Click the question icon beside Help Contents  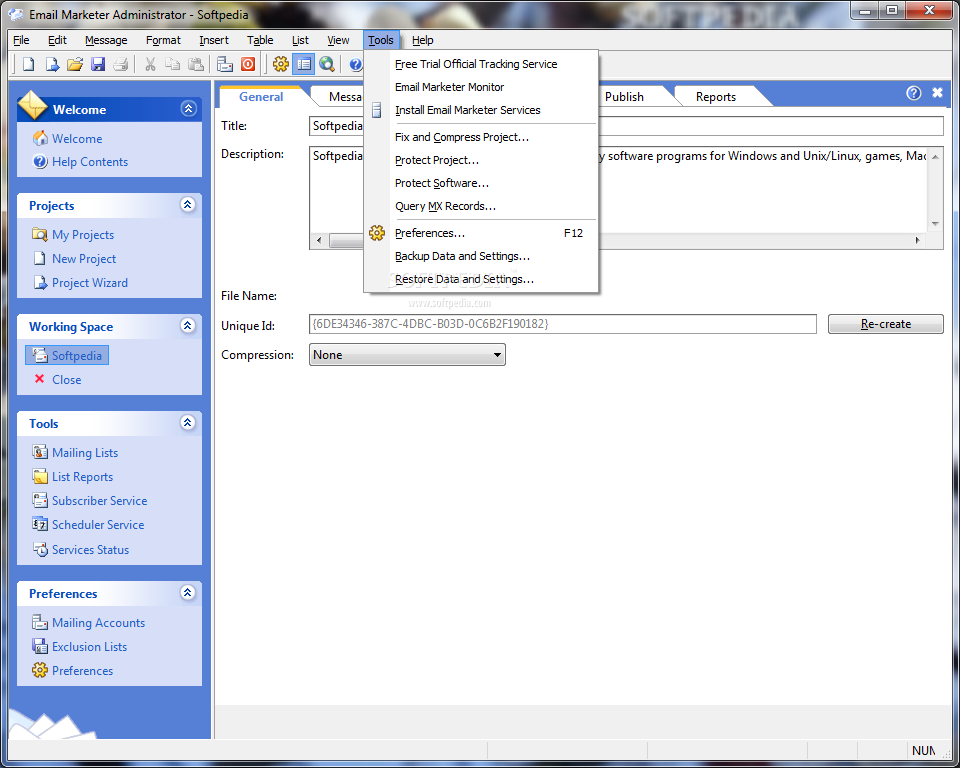[x=40, y=162]
